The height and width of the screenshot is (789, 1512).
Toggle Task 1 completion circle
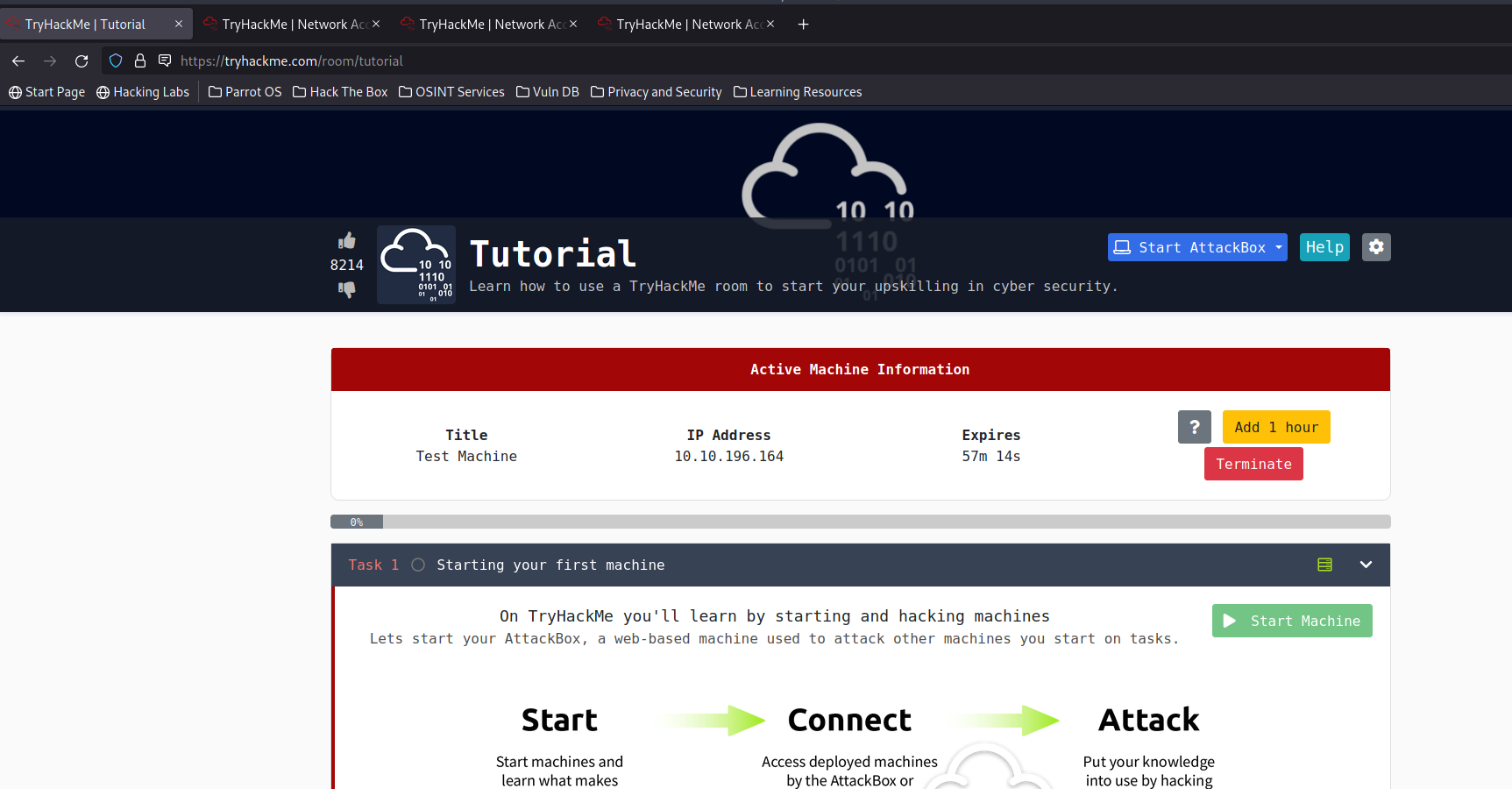[418, 565]
